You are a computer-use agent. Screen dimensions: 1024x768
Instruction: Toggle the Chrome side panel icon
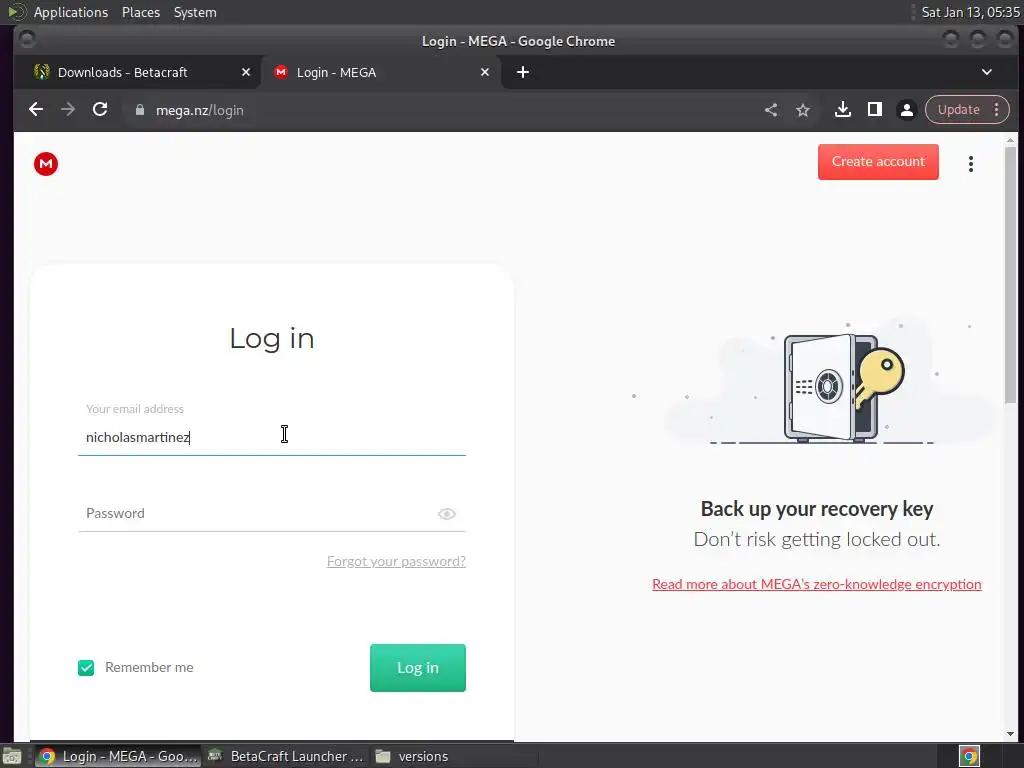point(875,110)
